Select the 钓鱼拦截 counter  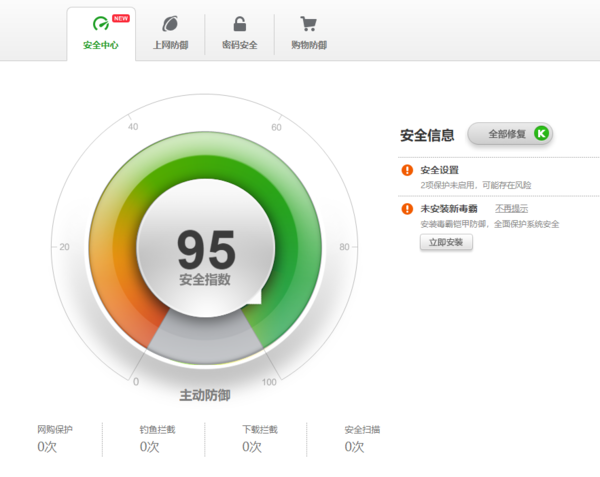(157, 438)
